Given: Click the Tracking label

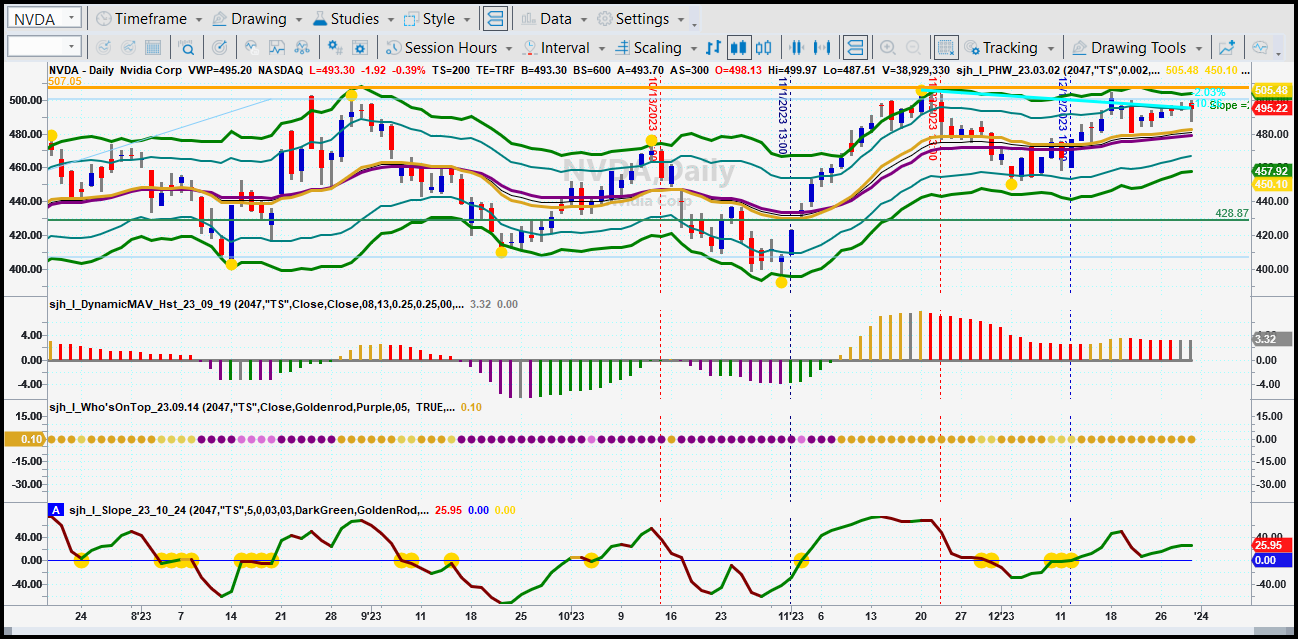Looking at the screenshot, I should 1010,48.
